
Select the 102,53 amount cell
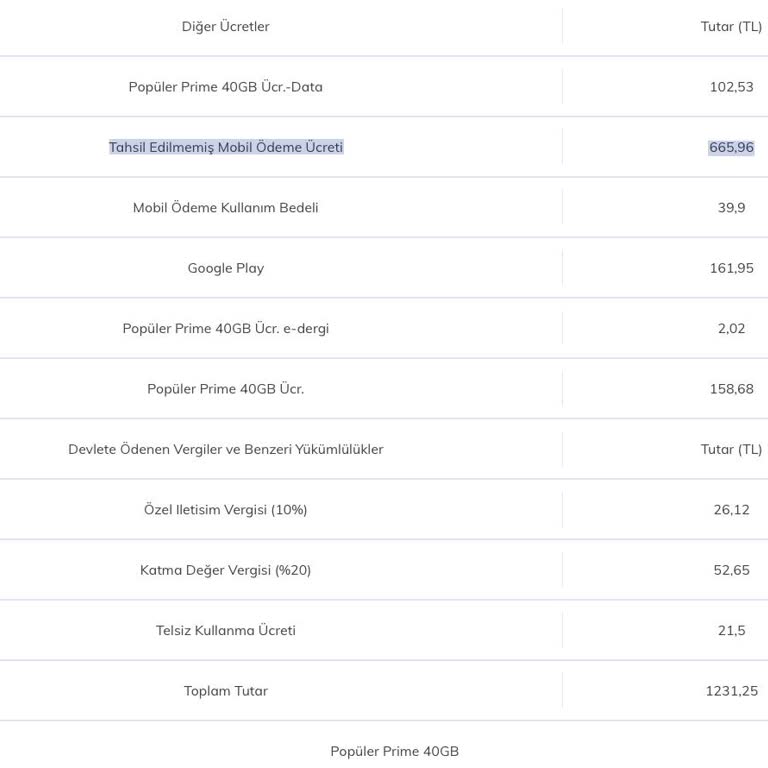point(731,87)
